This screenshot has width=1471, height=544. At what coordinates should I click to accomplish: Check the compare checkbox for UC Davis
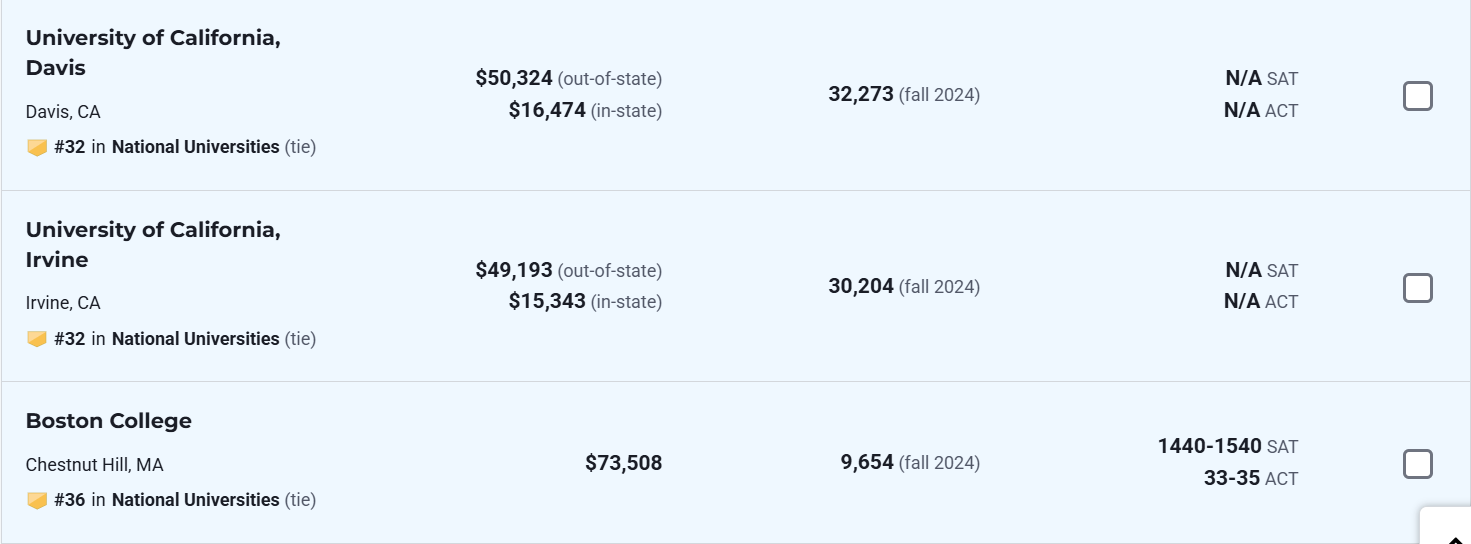(x=1417, y=96)
